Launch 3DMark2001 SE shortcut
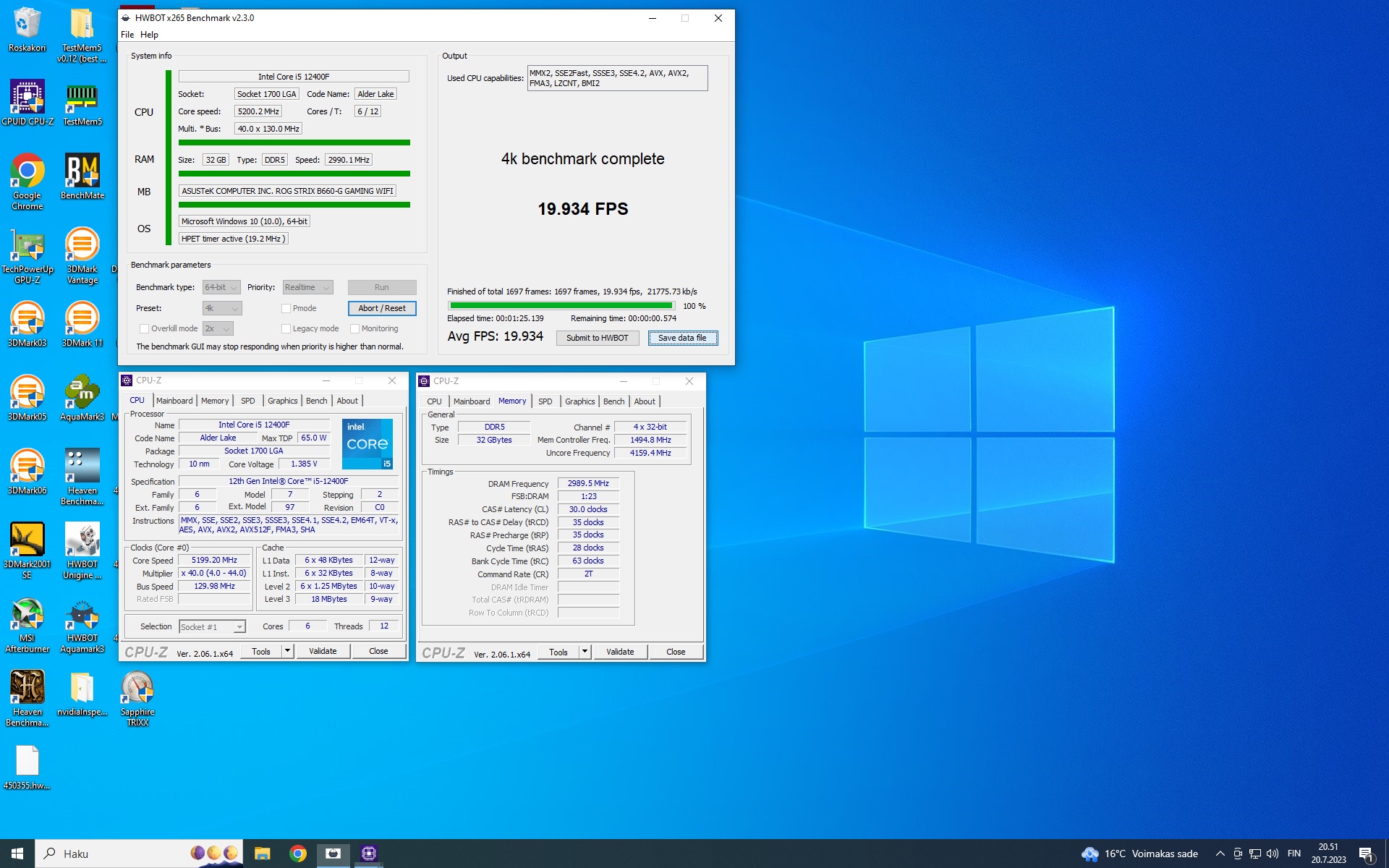The height and width of the screenshot is (868, 1389). pyautogui.click(x=27, y=551)
